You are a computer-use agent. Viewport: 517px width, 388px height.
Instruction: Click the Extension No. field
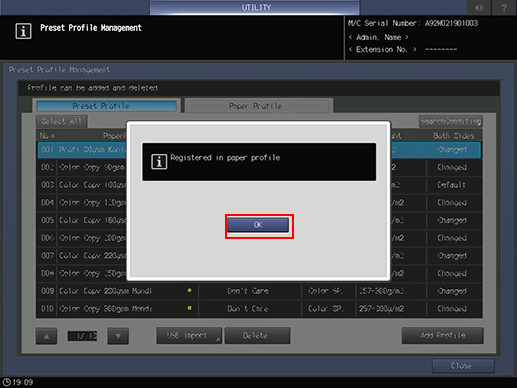click(403, 50)
